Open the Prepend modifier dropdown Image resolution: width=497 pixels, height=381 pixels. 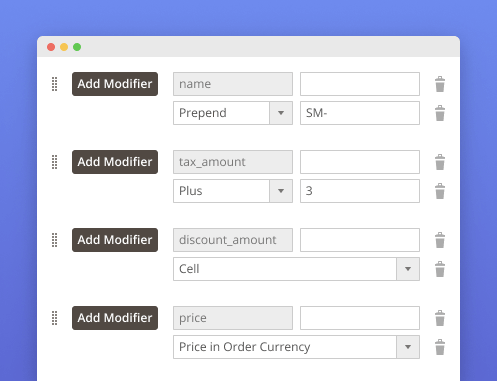pos(233,113)
